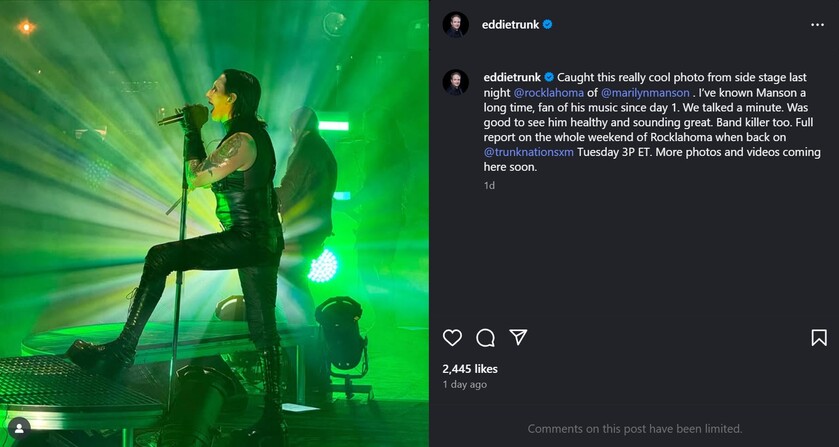Click the comments limited notice text
Image resolution: width=839 pixels, height=447 pixels.
tap(635, 428)
